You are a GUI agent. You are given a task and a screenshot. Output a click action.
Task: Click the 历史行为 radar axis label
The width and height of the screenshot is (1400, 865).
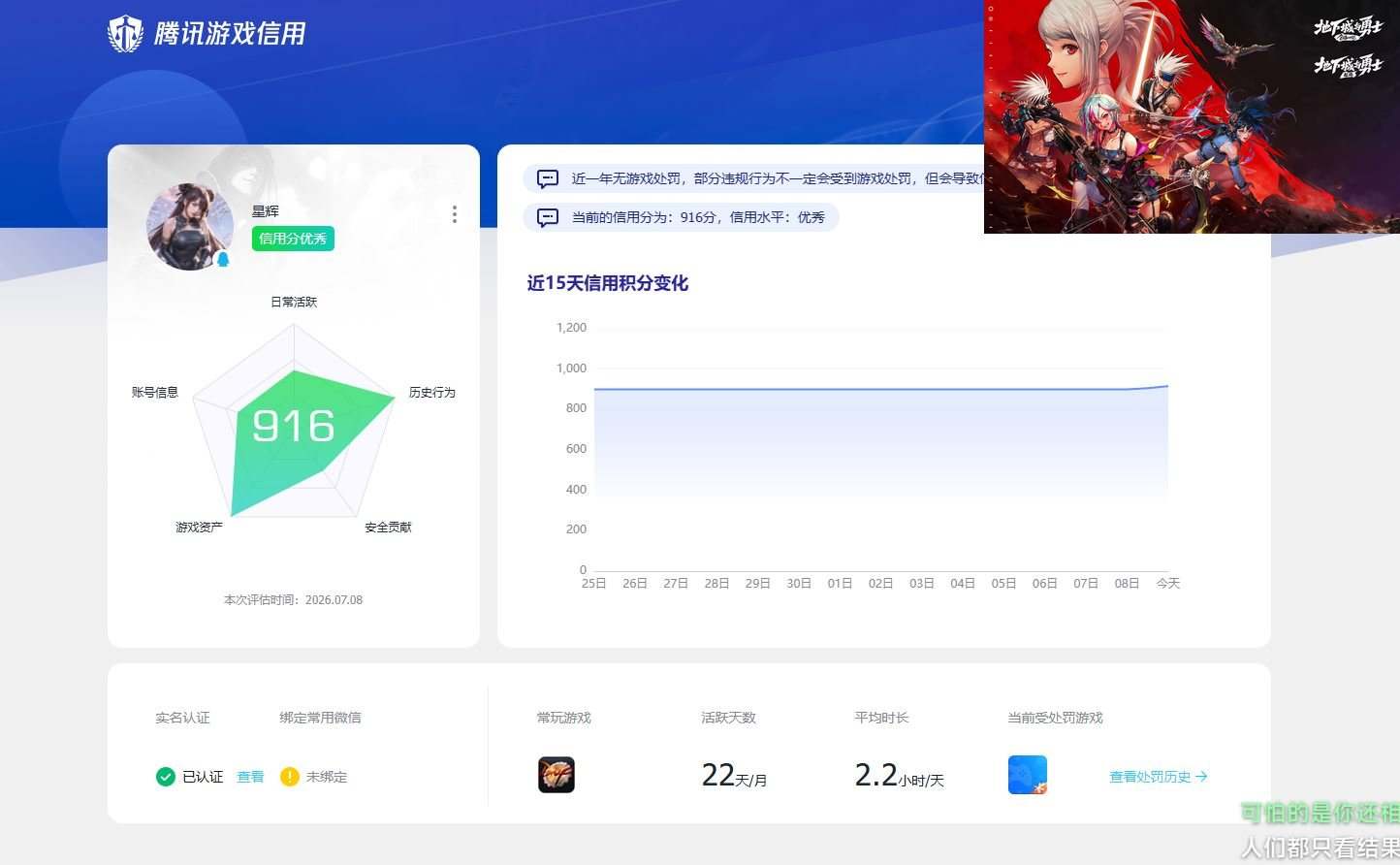click(432, 392)
